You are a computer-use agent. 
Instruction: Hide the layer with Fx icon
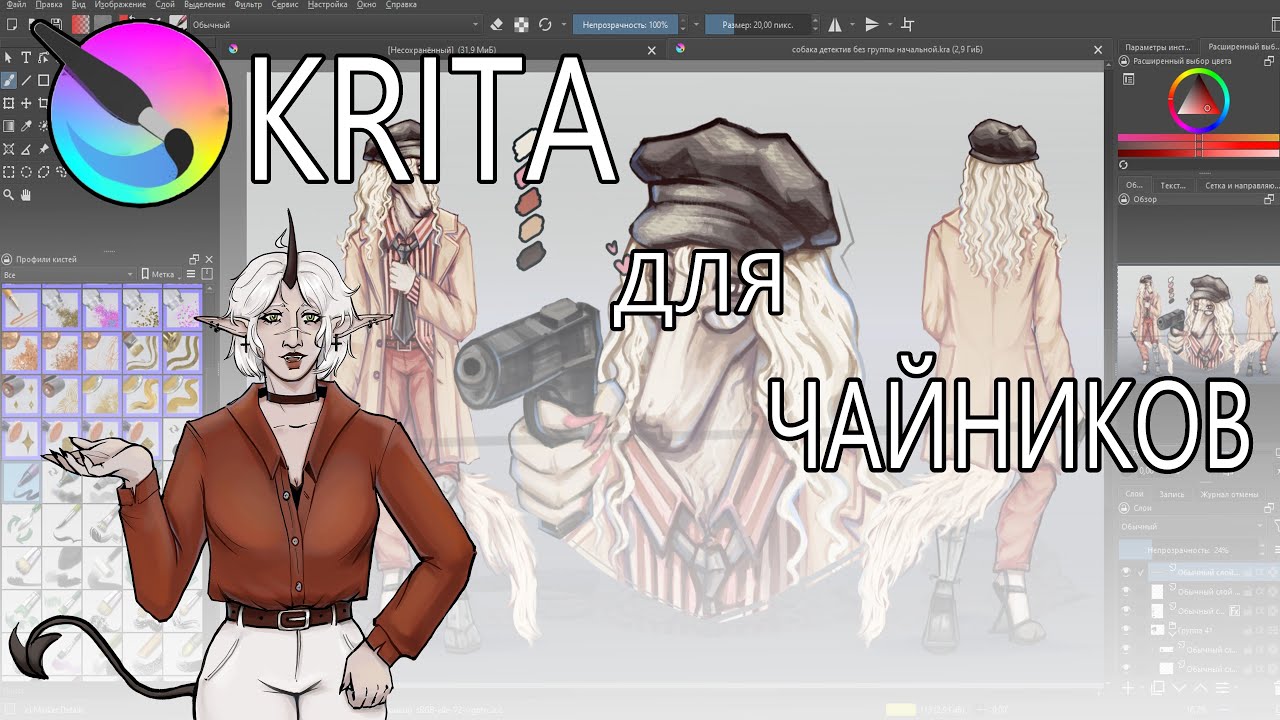[x=1126, y=610]
